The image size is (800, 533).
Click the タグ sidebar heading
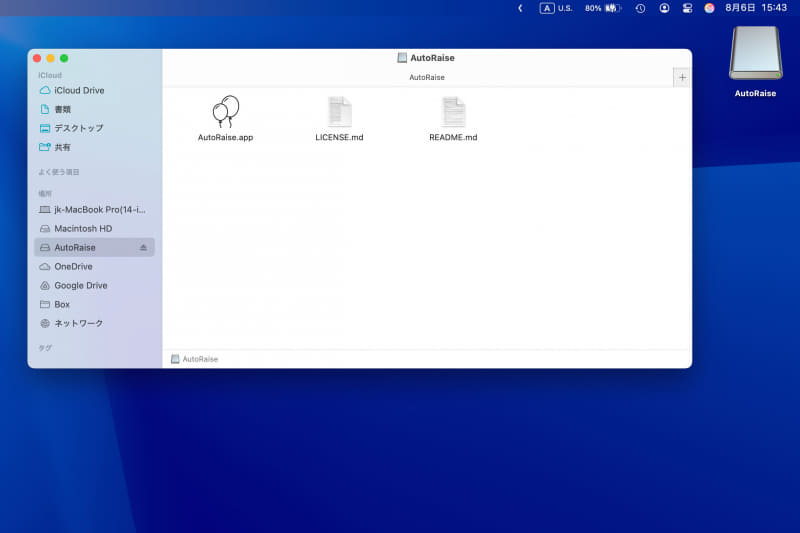45,348
